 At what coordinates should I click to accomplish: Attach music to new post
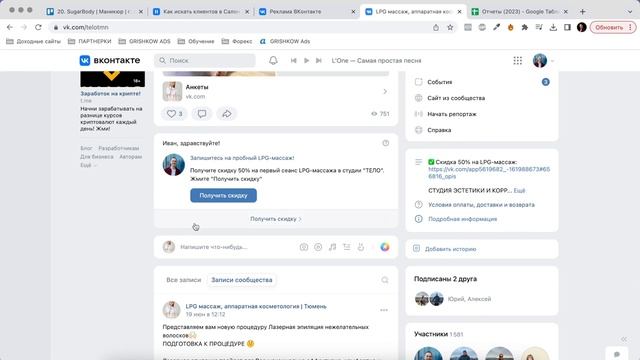pos(332,247)
